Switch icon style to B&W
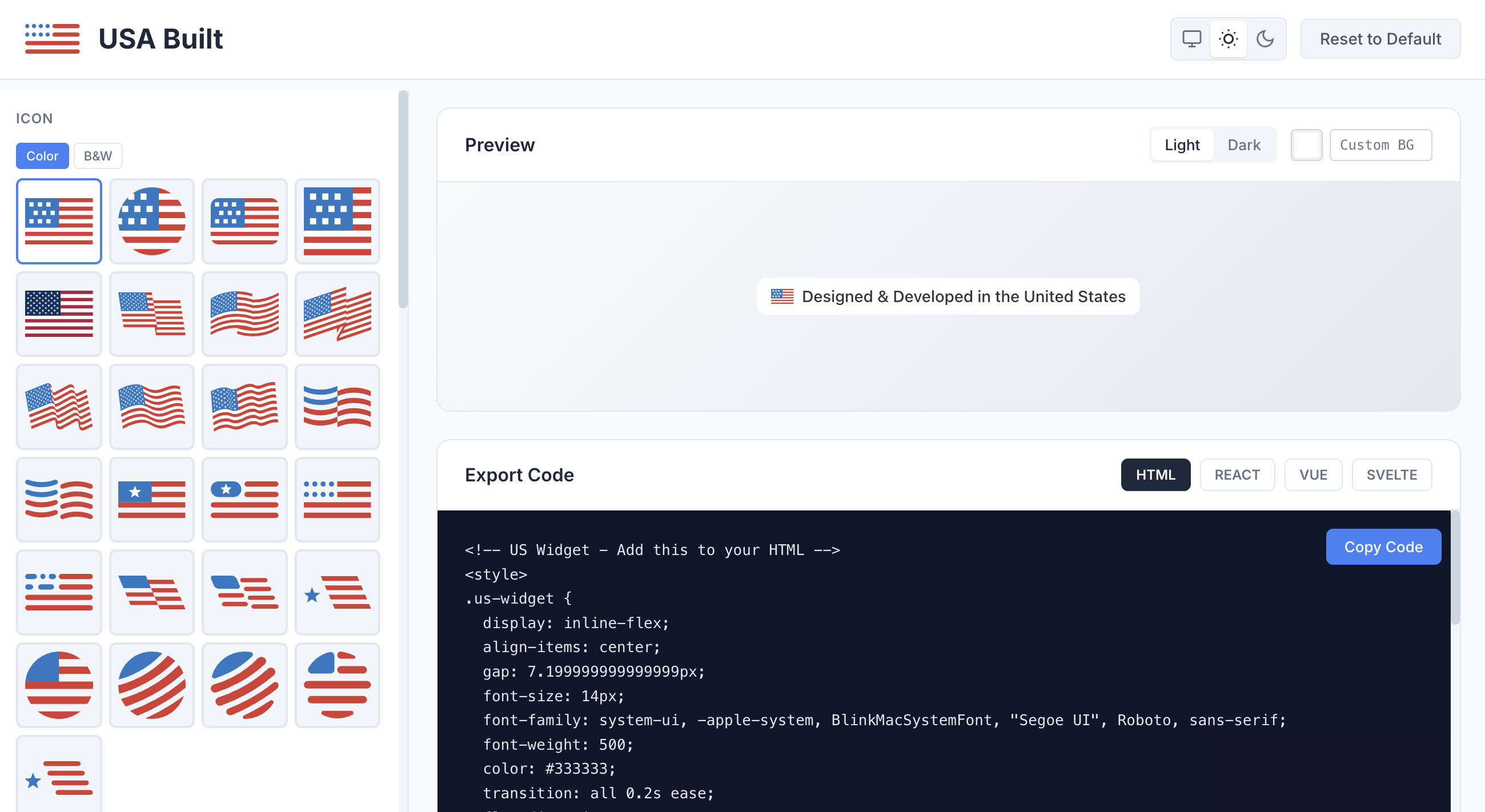The height and width of the screenshot is (812, 1485). (98, 155)
